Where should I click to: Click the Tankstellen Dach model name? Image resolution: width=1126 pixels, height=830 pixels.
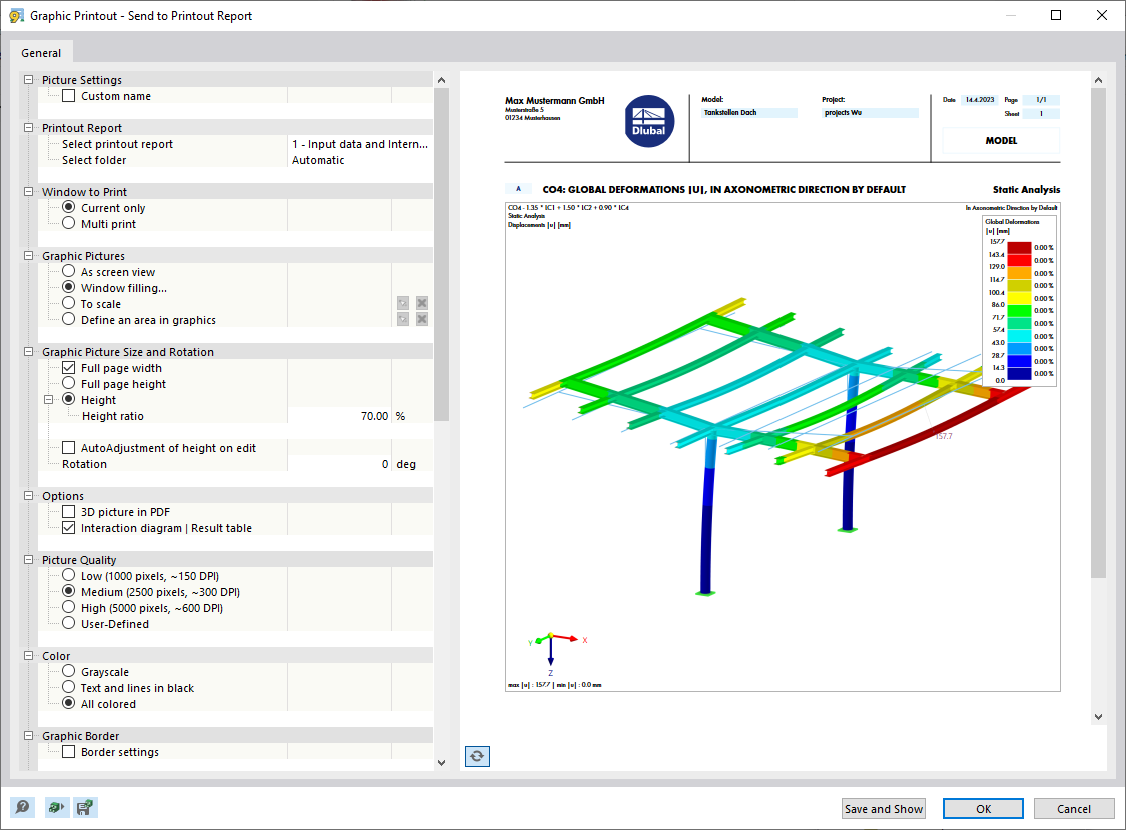click(730, 112)
